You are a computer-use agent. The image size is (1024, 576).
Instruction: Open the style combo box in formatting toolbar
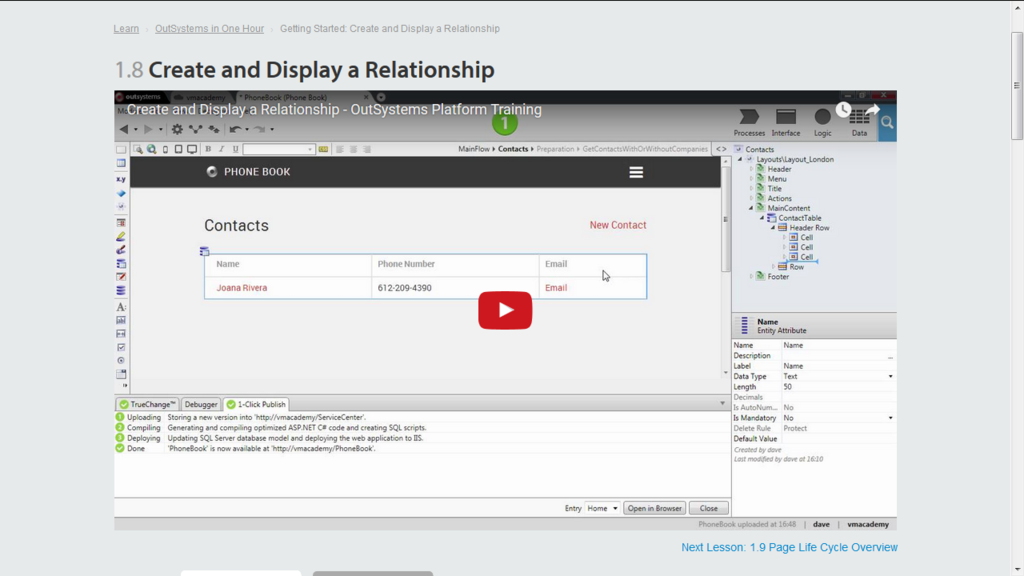point(278,150)
